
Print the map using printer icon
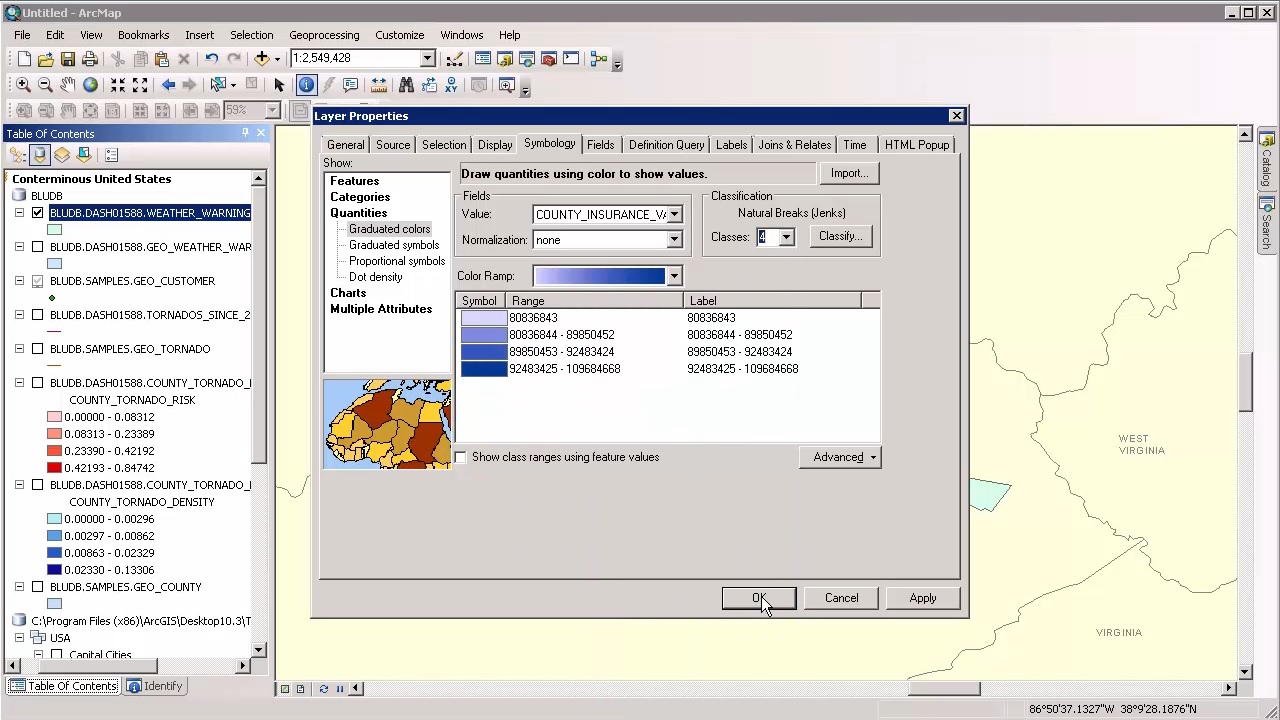(90, 59)
